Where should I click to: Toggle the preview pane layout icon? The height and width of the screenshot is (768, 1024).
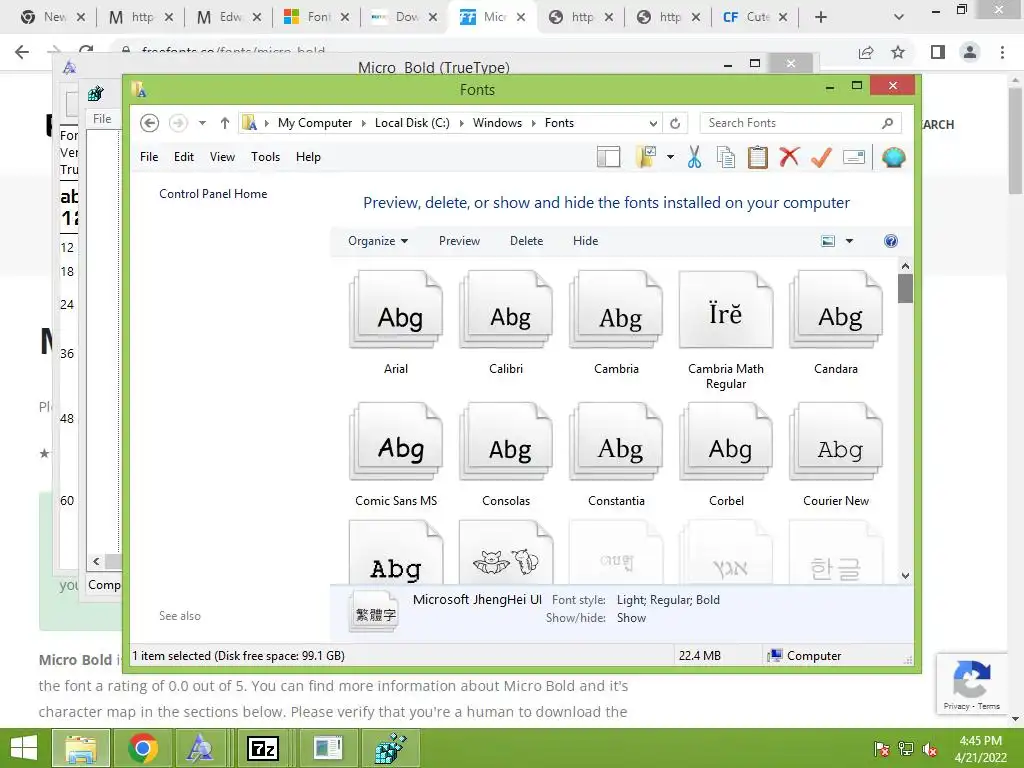pyautogui.click(x=608, y=157)
